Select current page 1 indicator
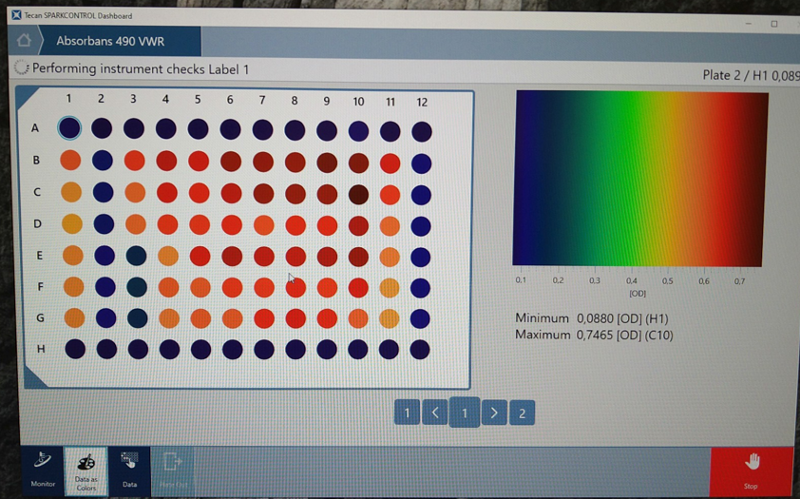Screen dimensions: 800x499 (464, 411)
